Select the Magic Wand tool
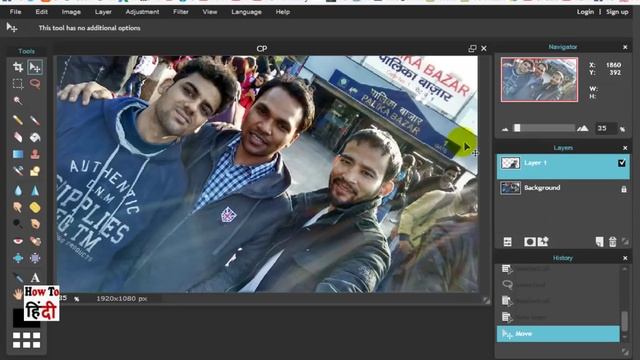Screen dimensions: 640x360 click(18, 101)
